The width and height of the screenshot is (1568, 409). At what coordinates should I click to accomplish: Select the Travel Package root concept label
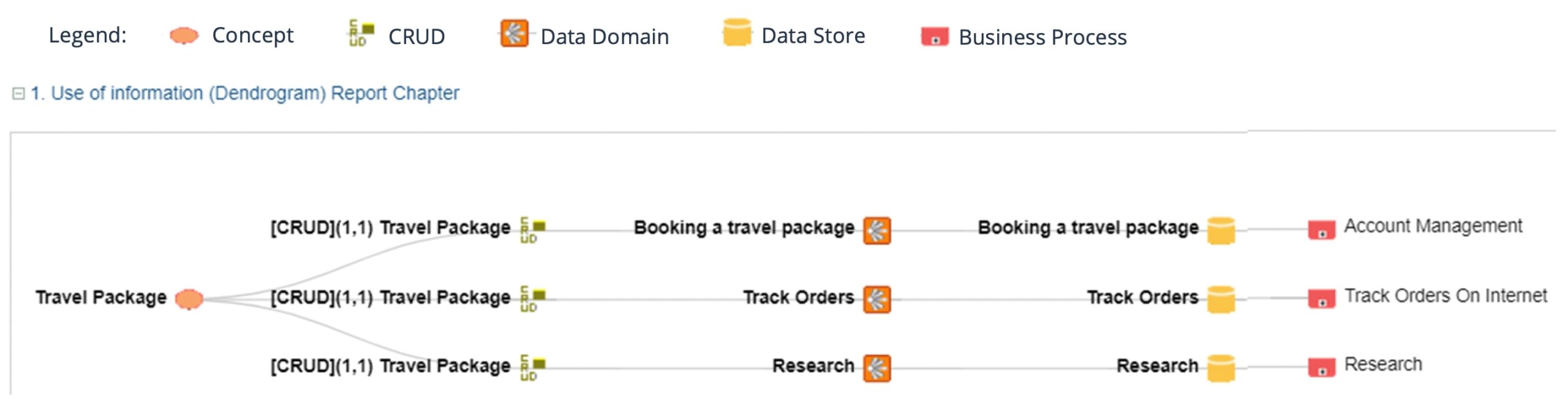click(101, 297)
